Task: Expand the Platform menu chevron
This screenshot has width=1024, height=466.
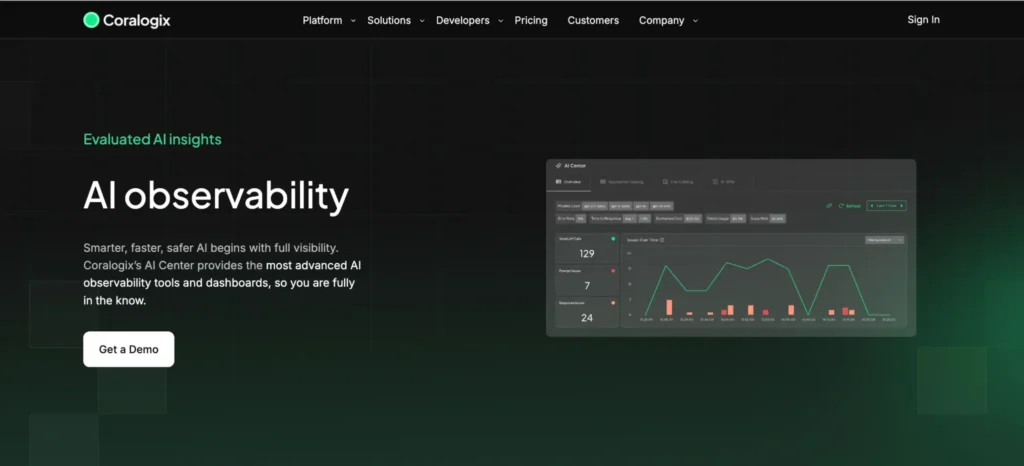Action: [353, 21]
